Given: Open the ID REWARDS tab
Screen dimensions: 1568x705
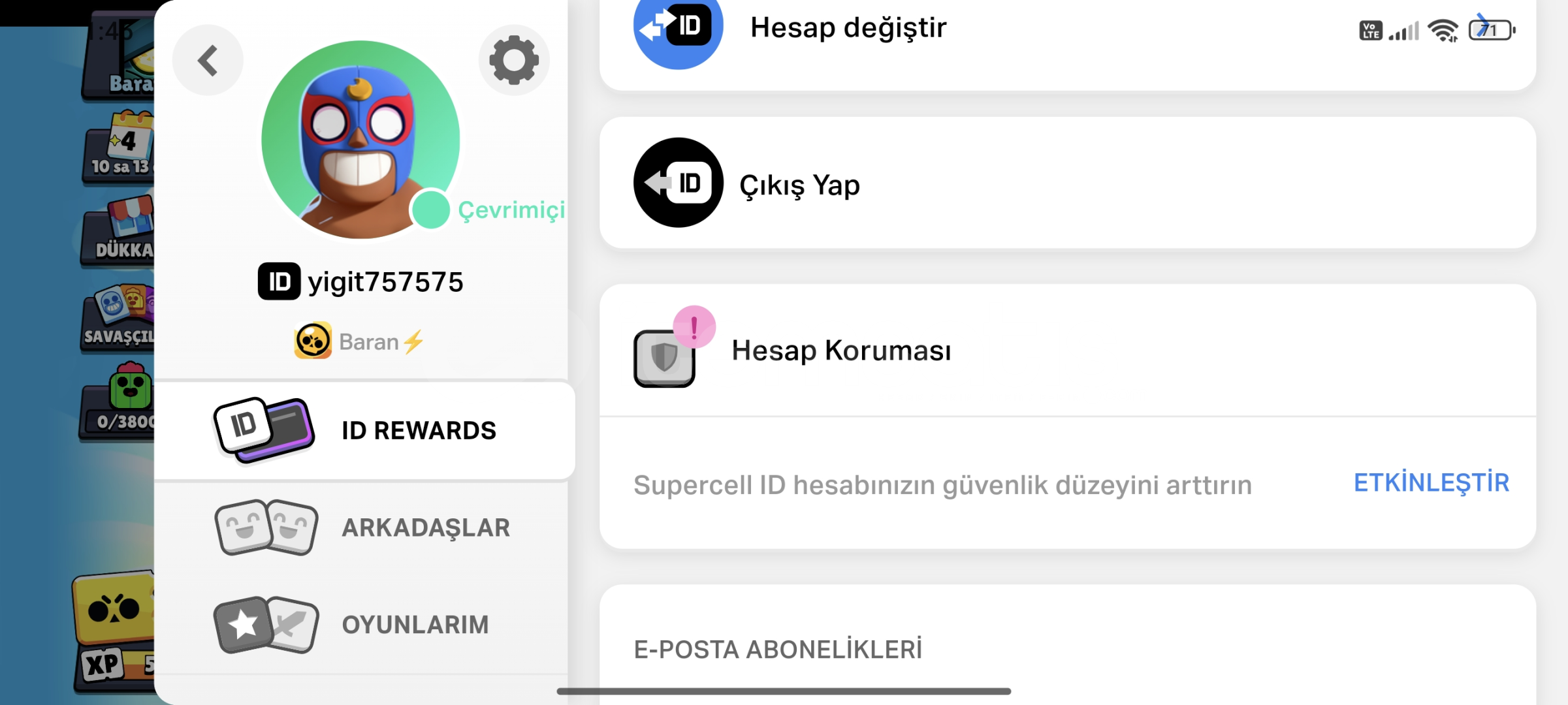Looking at the screenshot, I should click(364, 431).
